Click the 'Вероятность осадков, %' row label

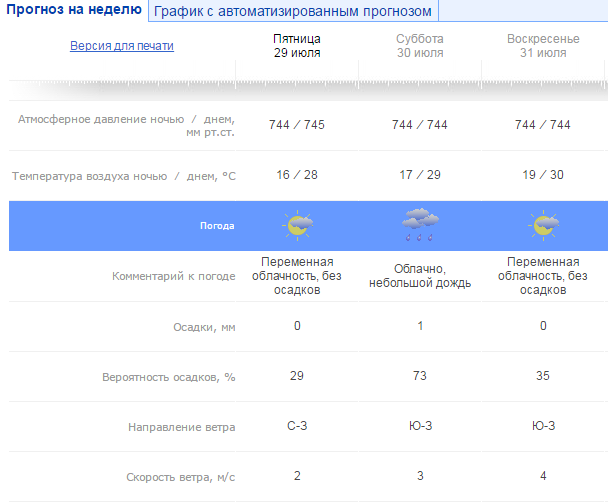(168, 377)
